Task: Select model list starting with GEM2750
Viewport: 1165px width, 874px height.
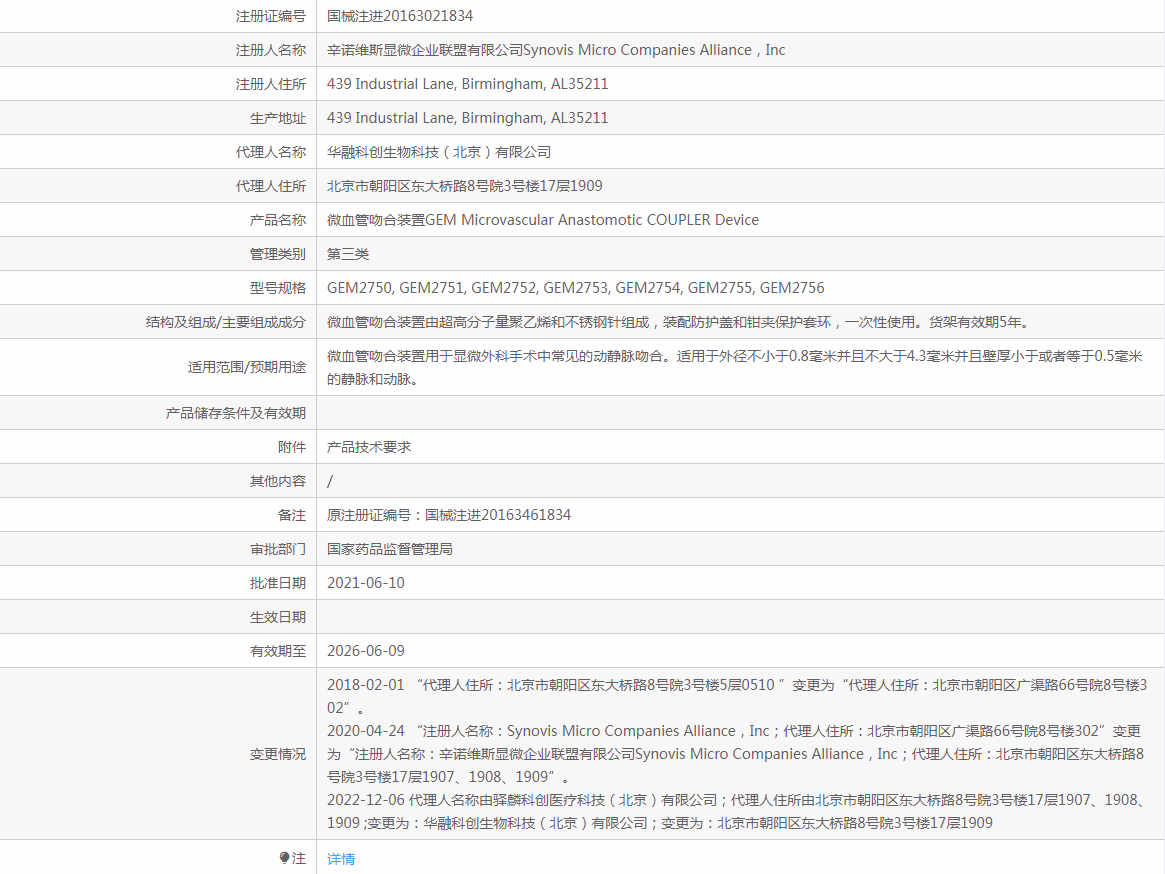Action: [x=576, y=288]
